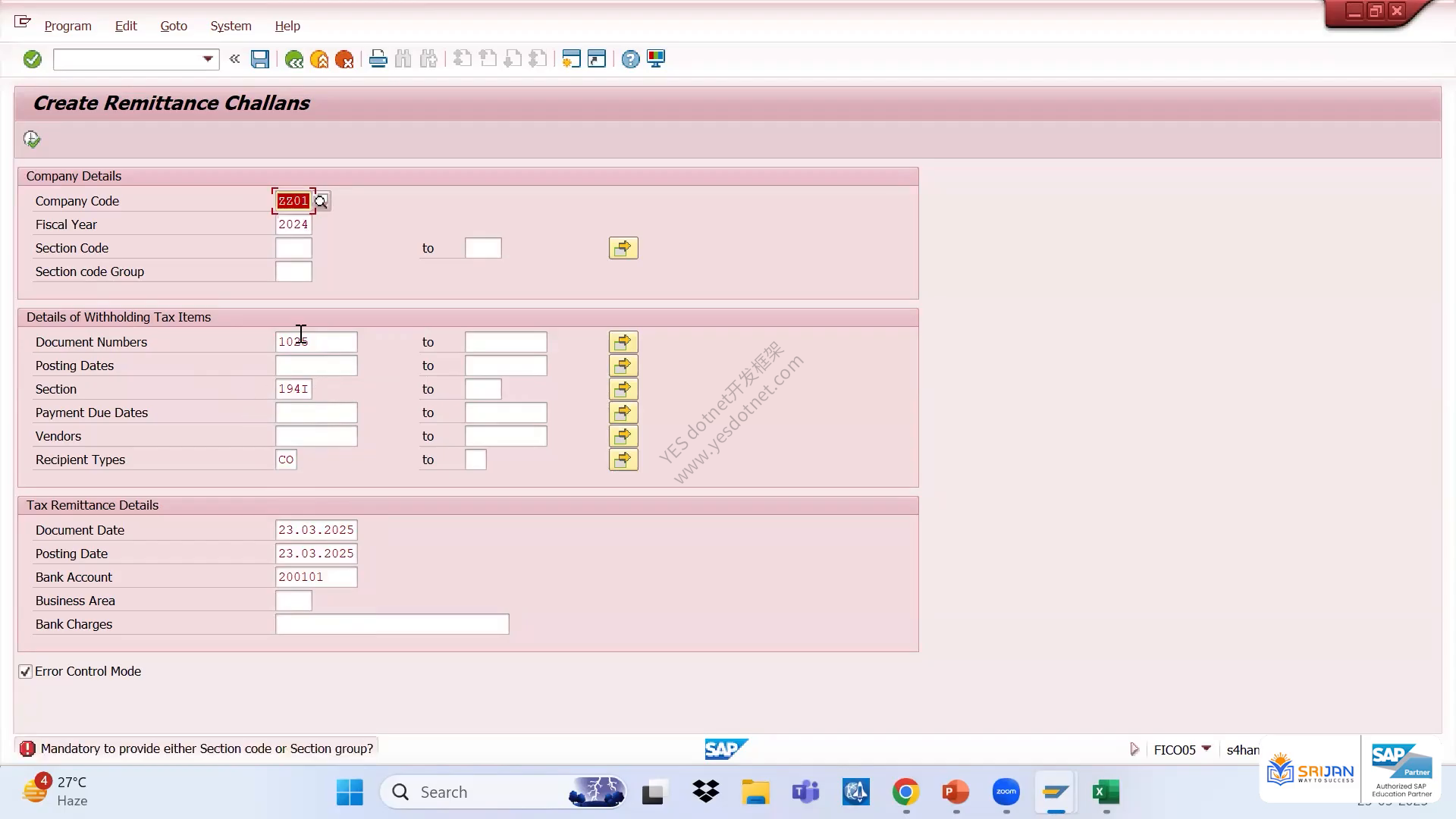Click Payment Due Dates multiple selection arrow
1456x819 pixels.
point(623,413)
